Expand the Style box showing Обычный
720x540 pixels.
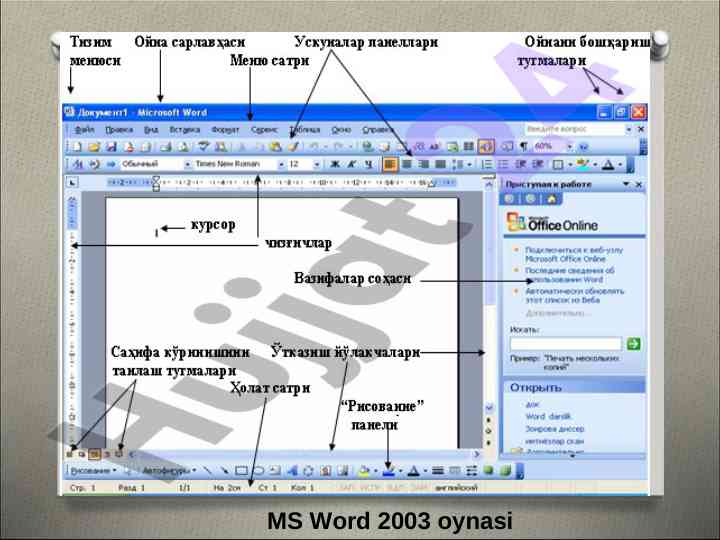tap(187, 164)
